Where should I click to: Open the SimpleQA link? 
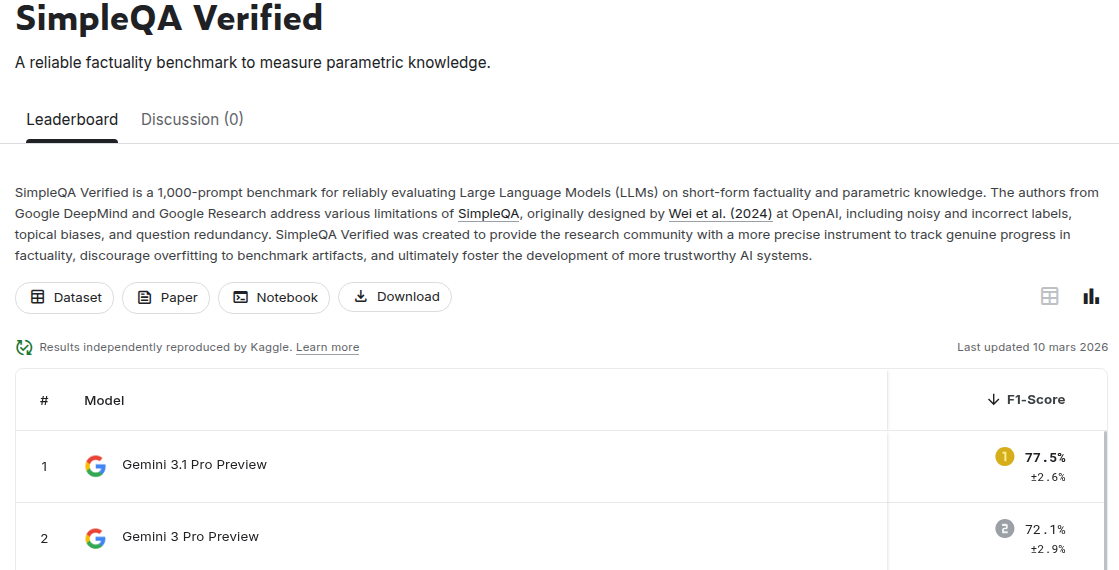(x=489, y=213)
